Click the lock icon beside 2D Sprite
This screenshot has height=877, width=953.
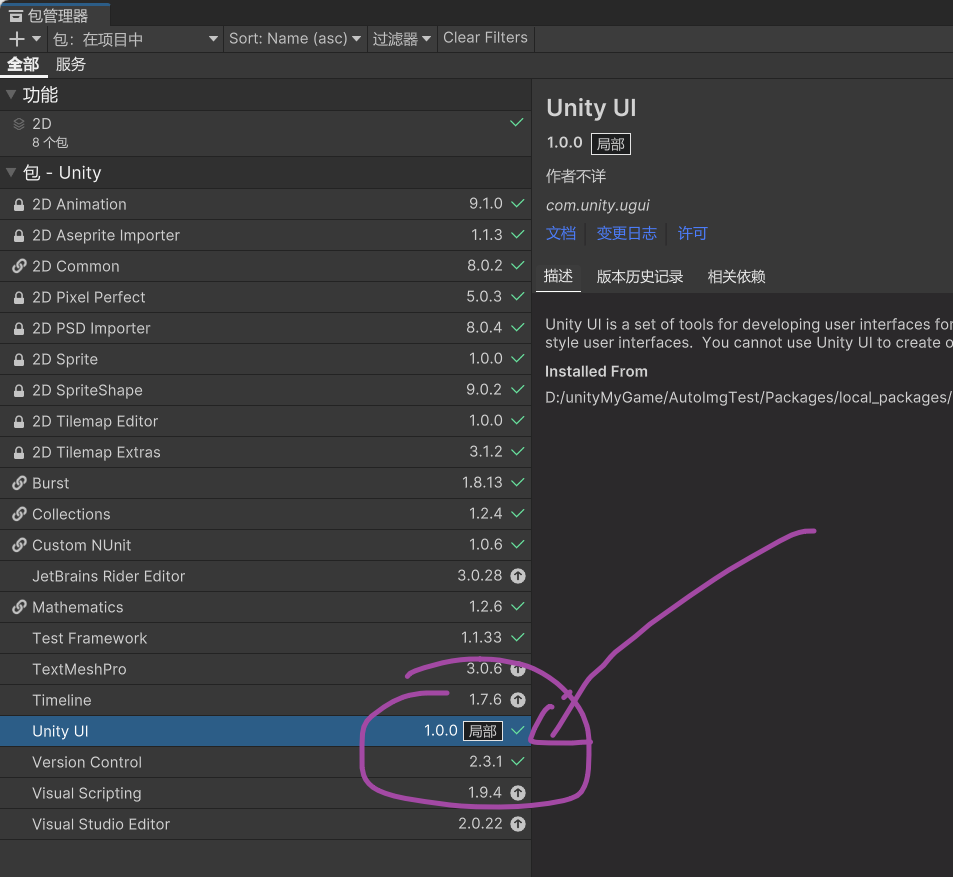click(x=19, y=360)
